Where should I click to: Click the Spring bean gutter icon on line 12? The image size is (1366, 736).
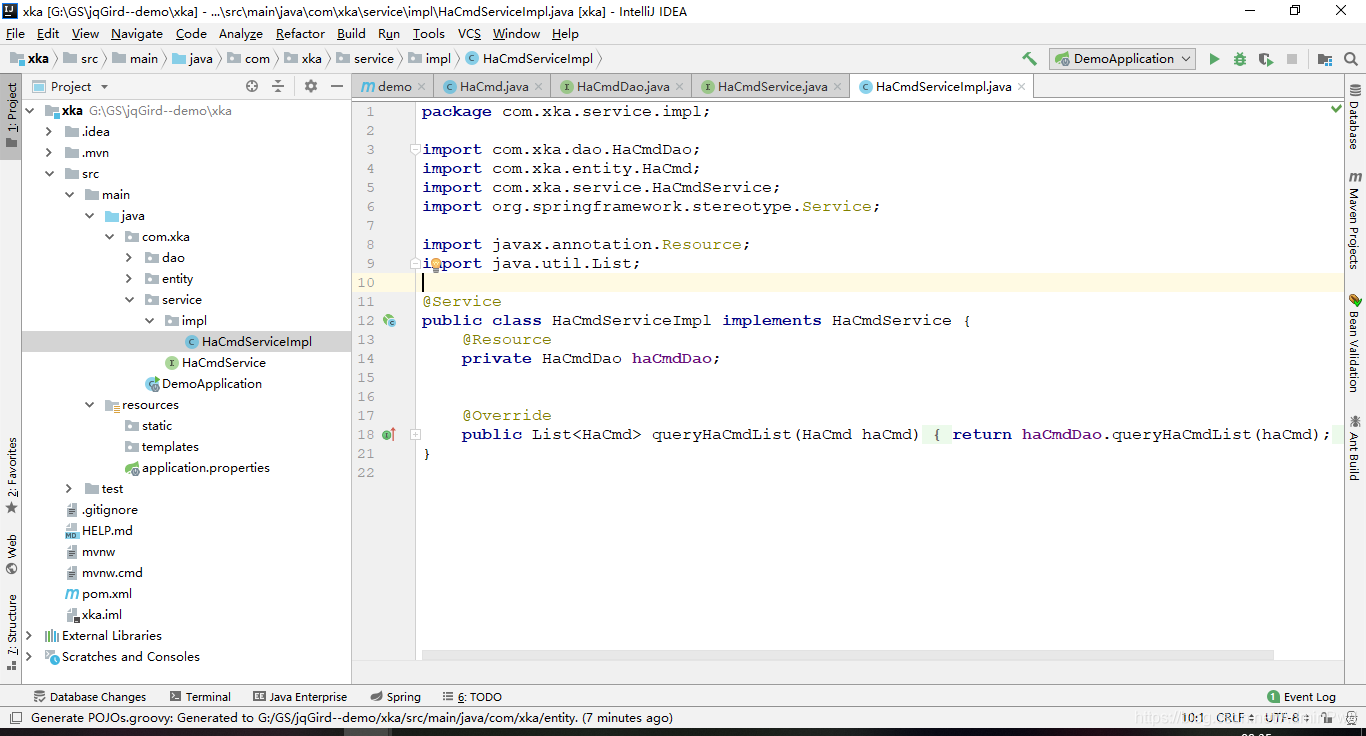pyautogui.click(x=389, y=321)
